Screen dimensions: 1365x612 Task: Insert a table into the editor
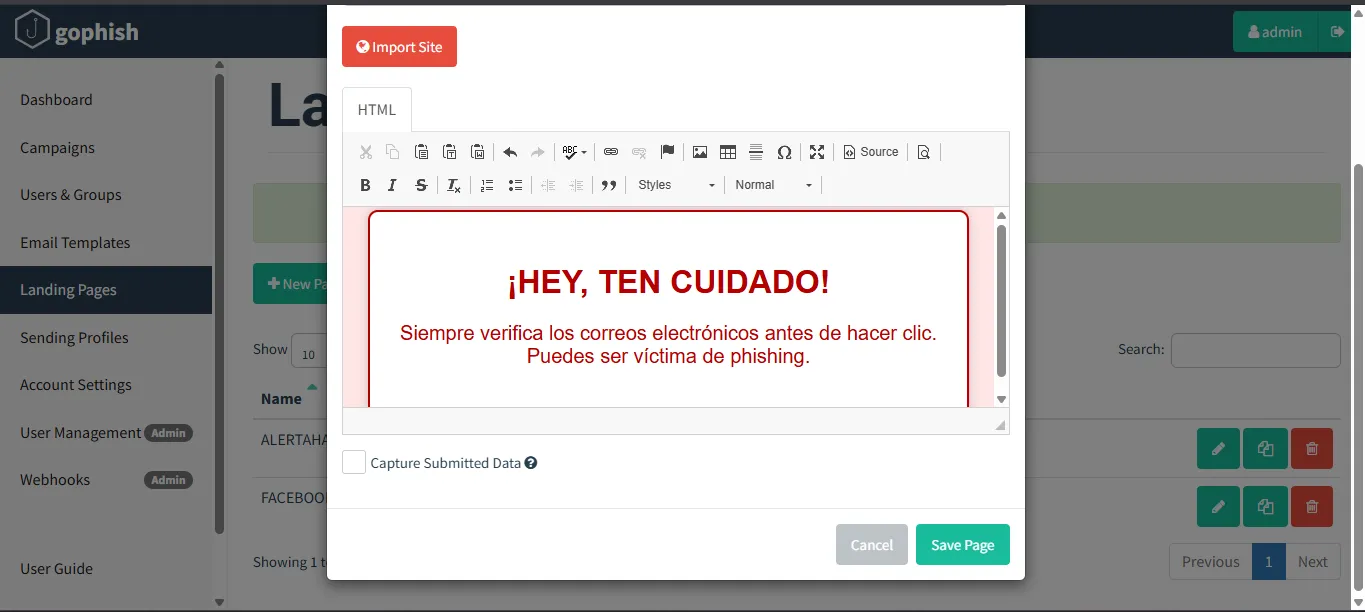728,152
